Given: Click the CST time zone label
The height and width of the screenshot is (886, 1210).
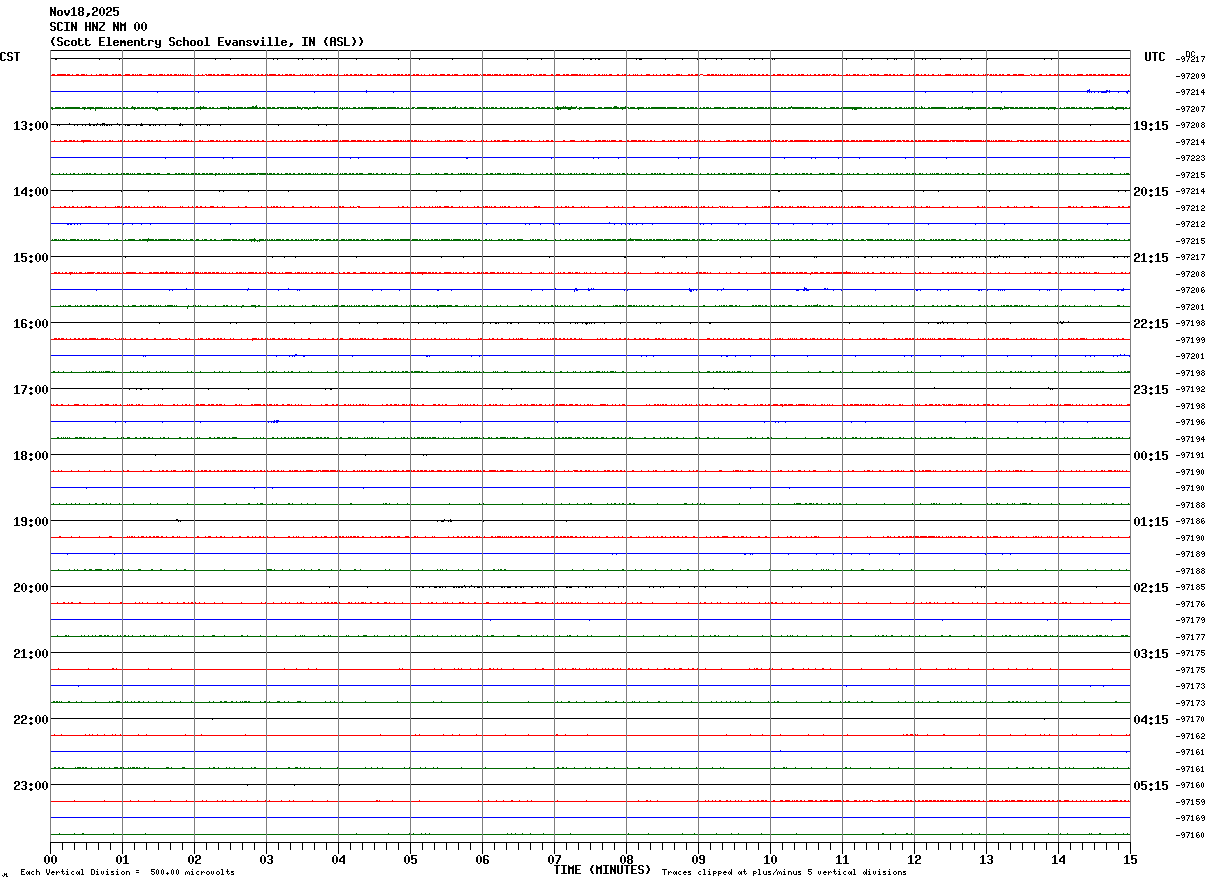Looking at the screenshot, I should tap(10, 57).
